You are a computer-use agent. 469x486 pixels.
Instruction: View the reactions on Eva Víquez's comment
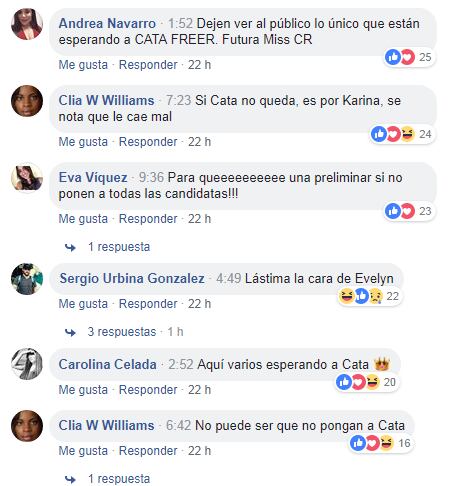[x=409, y=211]
